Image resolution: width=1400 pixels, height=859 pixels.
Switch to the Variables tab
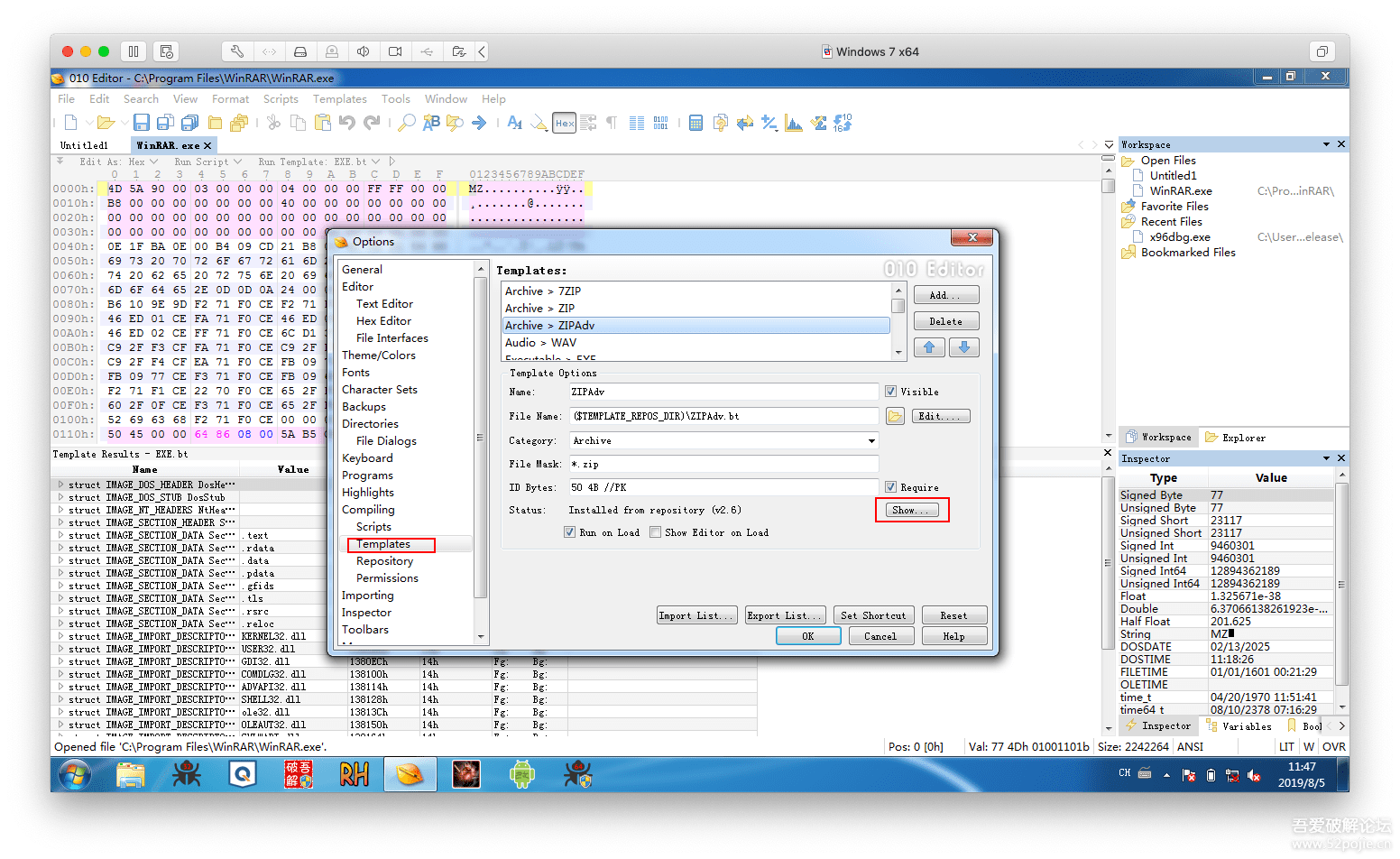[1239, 725]
